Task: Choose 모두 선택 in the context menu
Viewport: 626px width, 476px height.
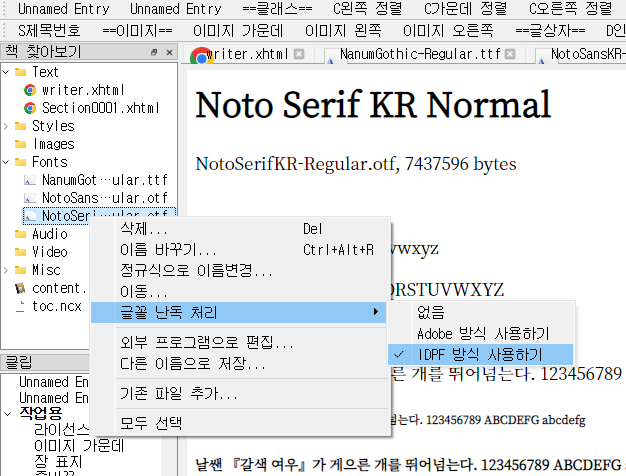Action: [238, 423]
